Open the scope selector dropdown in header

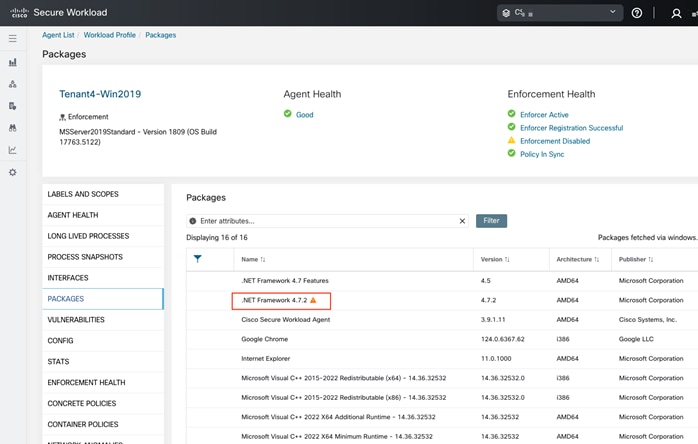pyautogui.click(x=560, y=13)
